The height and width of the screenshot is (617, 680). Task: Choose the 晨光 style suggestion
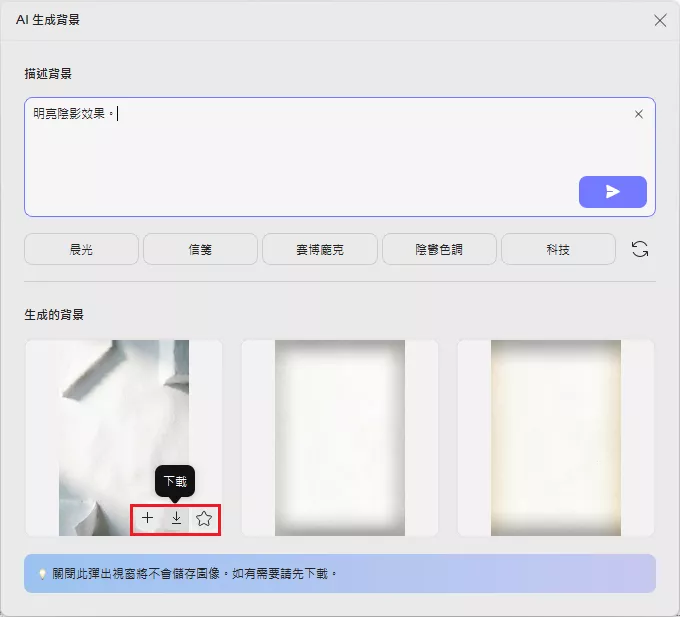click(81, 249)
